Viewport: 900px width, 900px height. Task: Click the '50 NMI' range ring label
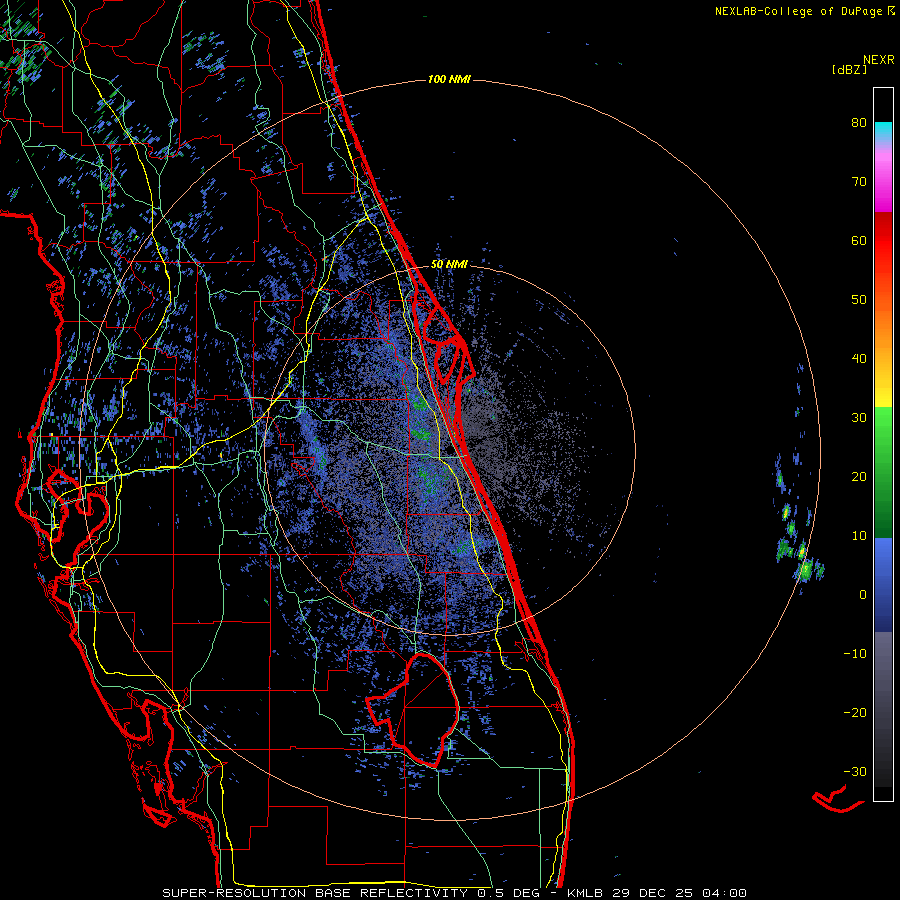pyautogui.click(x=449, y=264)
